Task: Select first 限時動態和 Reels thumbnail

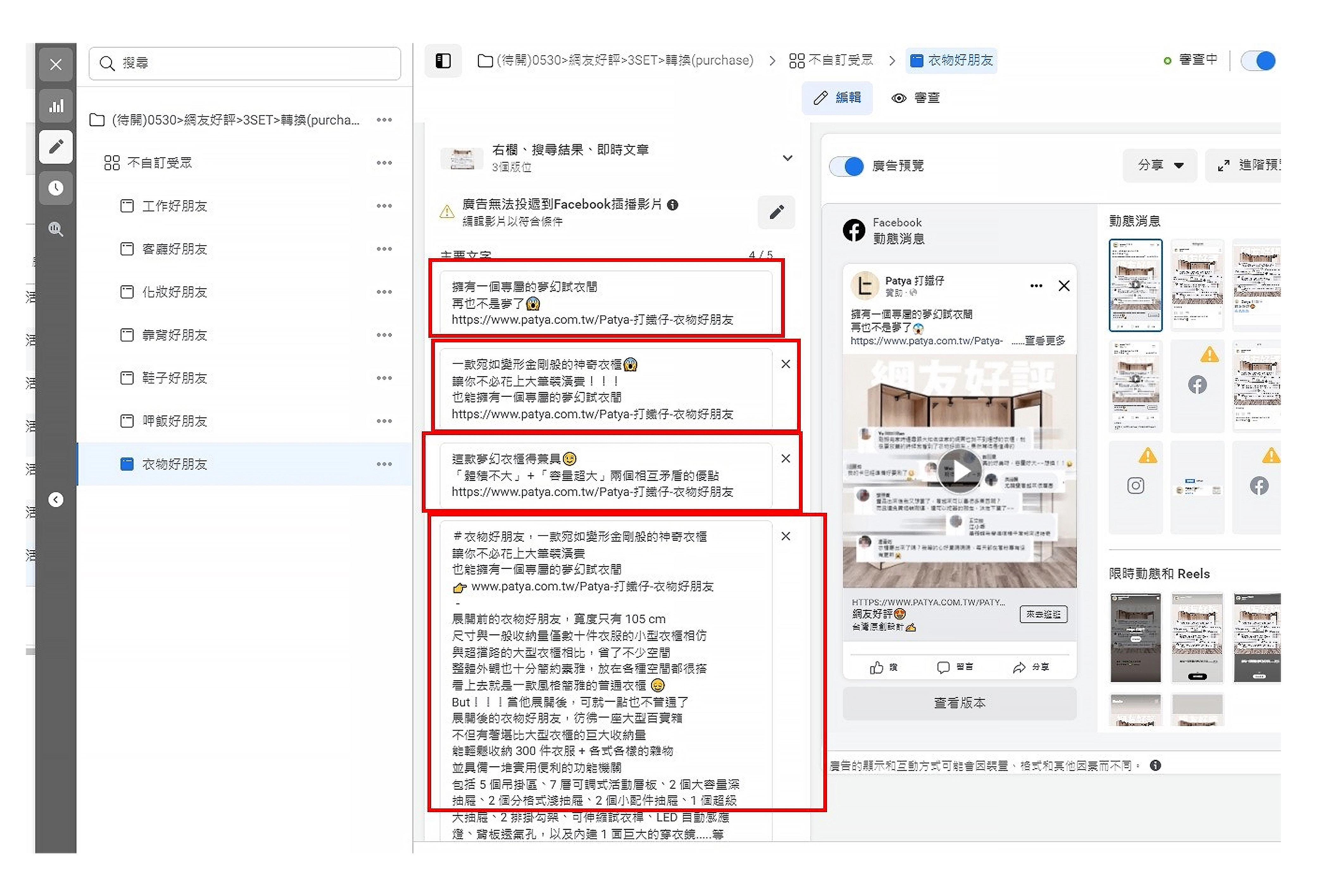Action: [x=1135, y=638]
